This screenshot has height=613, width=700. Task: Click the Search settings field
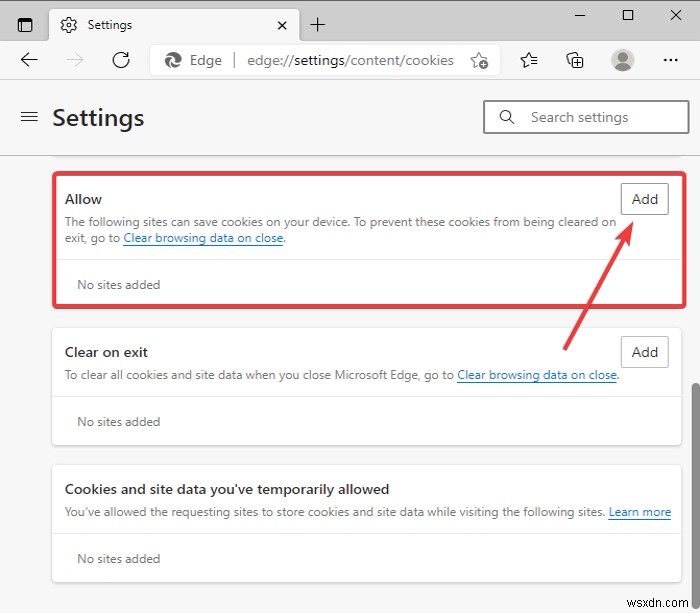point(586,117)
